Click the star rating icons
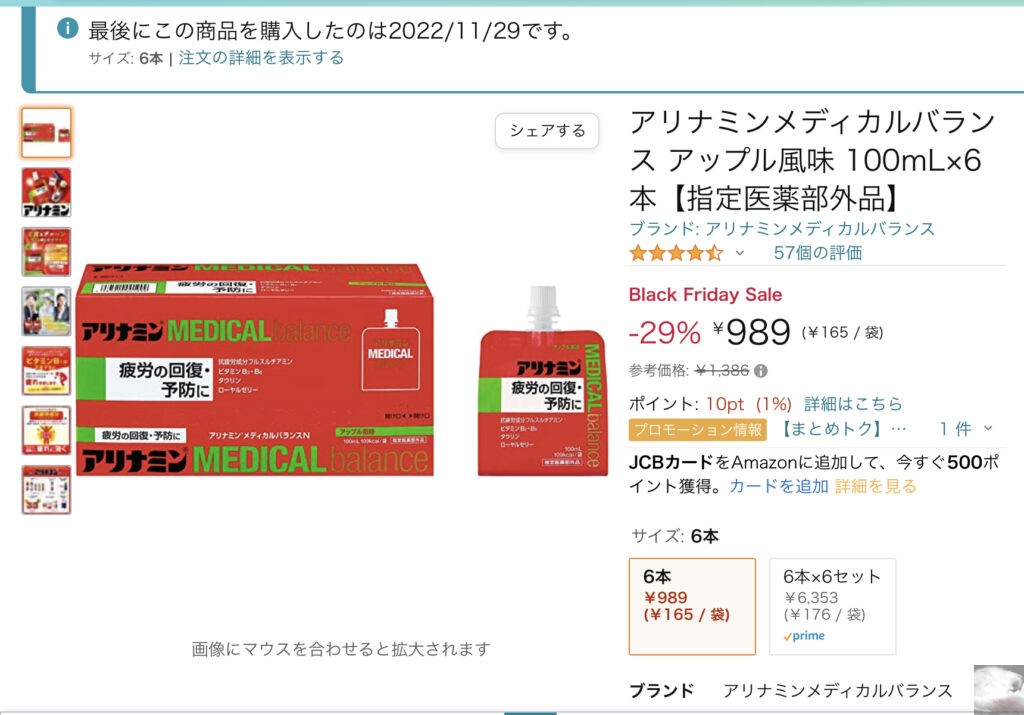Image resolution: width=1024 pixels, height=715 pixels. point(676,253)
